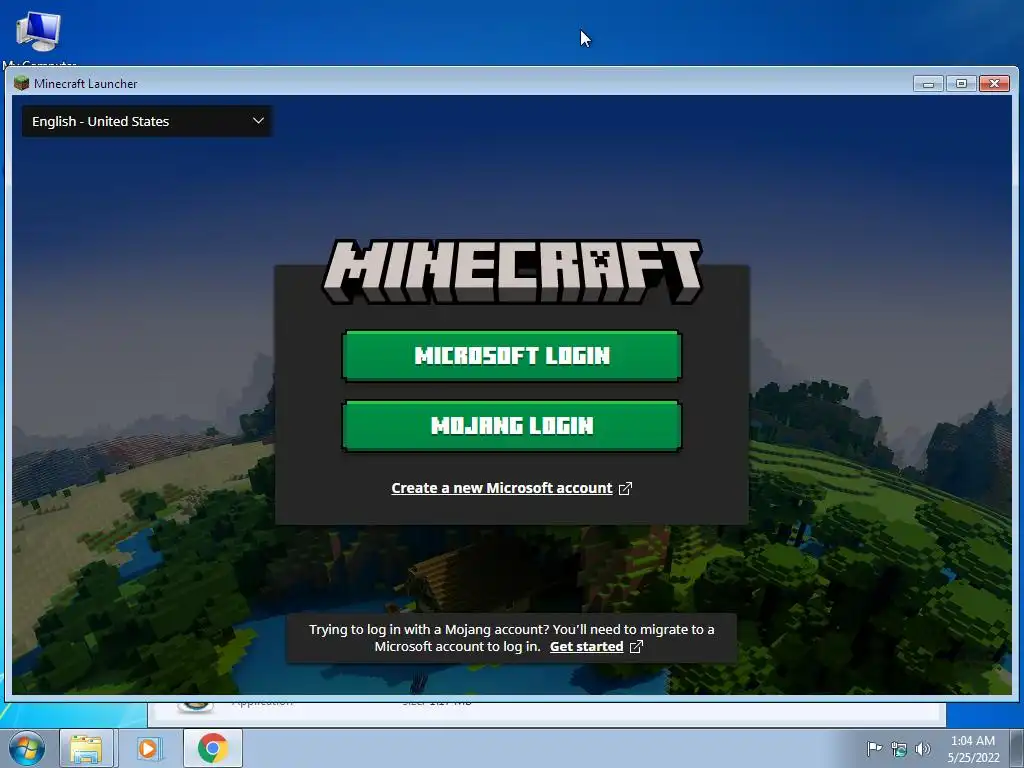Click external link icon beside Get started

(x=636, y=647)
